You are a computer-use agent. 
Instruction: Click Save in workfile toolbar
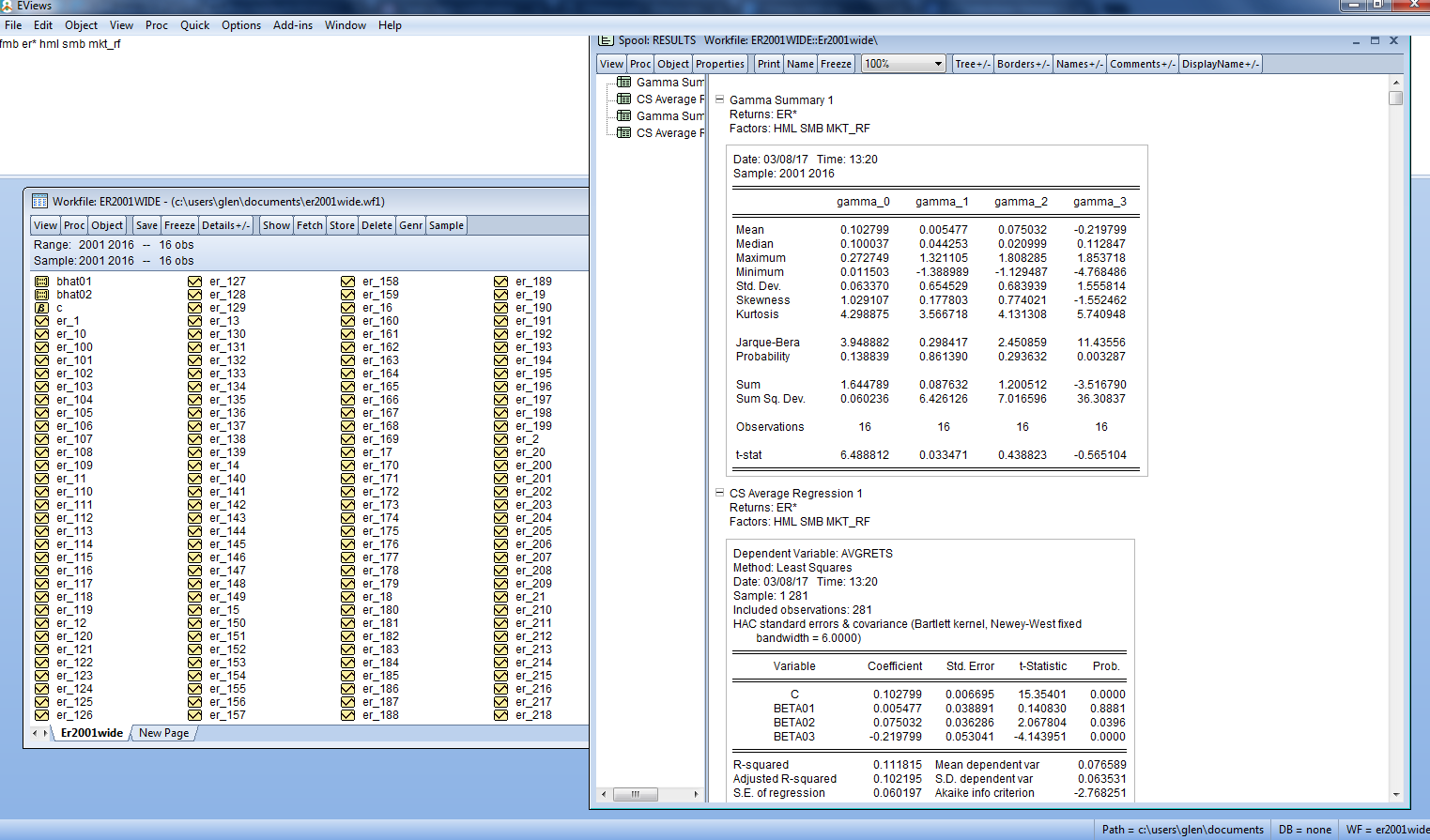coord(147,225)
